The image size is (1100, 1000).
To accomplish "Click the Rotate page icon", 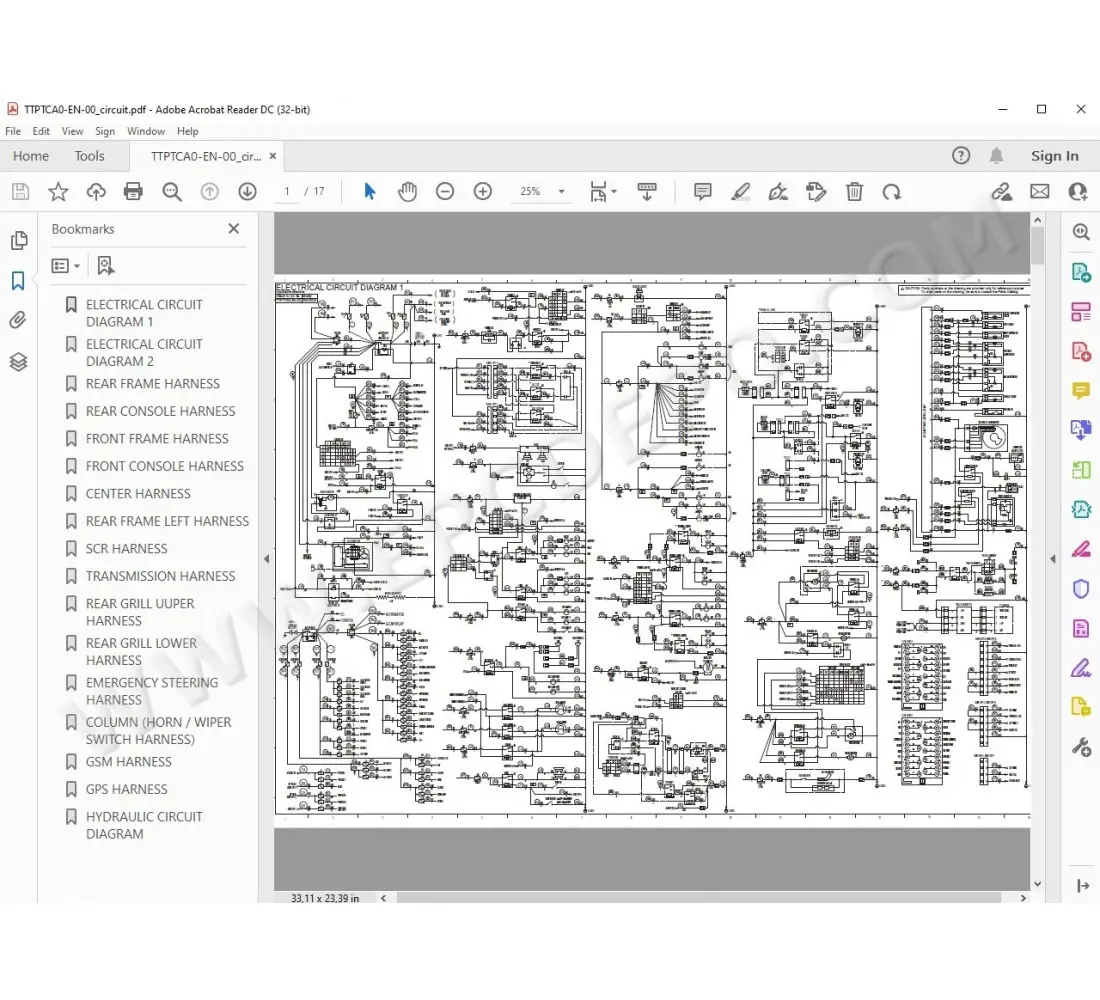I will [x=891, y=191].
